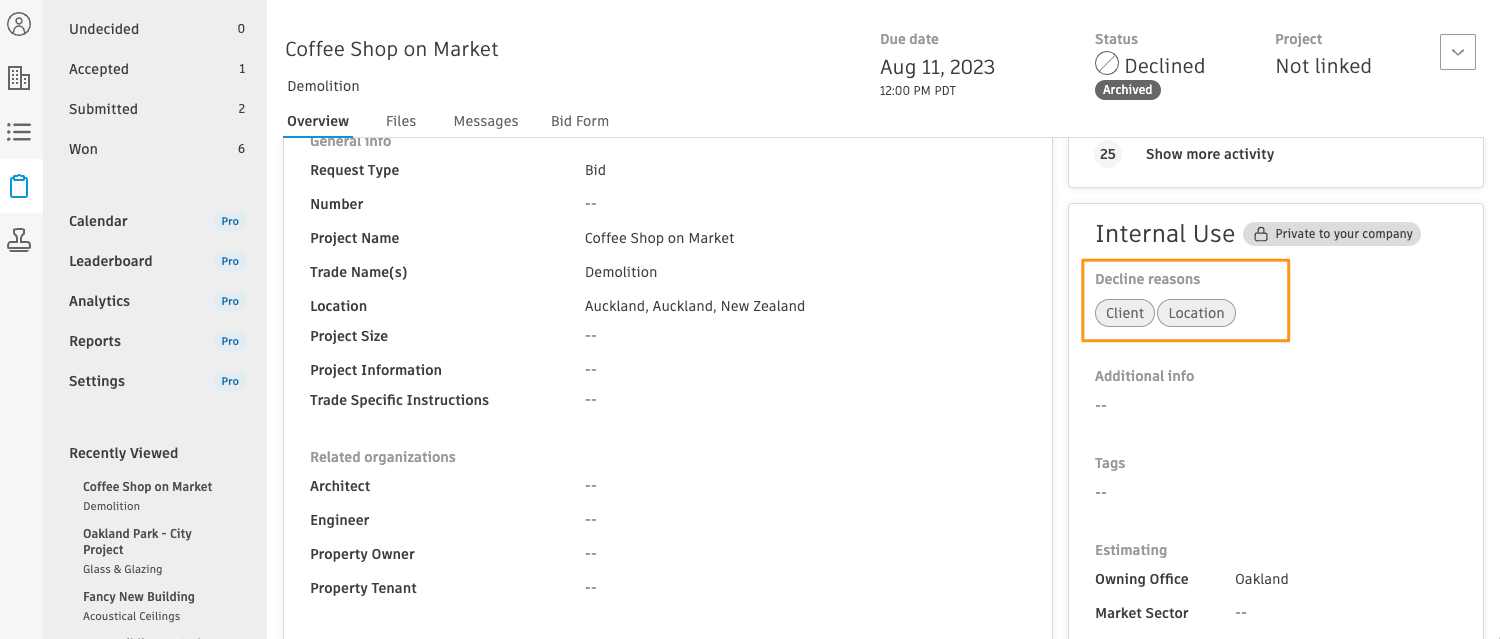Select the clipboard bid board icon
The height and width of the screenshot is (639, 1500).
tap(19, 186)
